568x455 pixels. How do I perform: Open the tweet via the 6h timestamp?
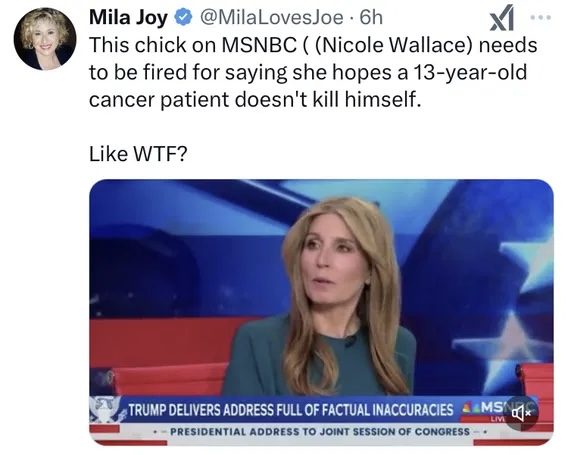pos(371,17)
